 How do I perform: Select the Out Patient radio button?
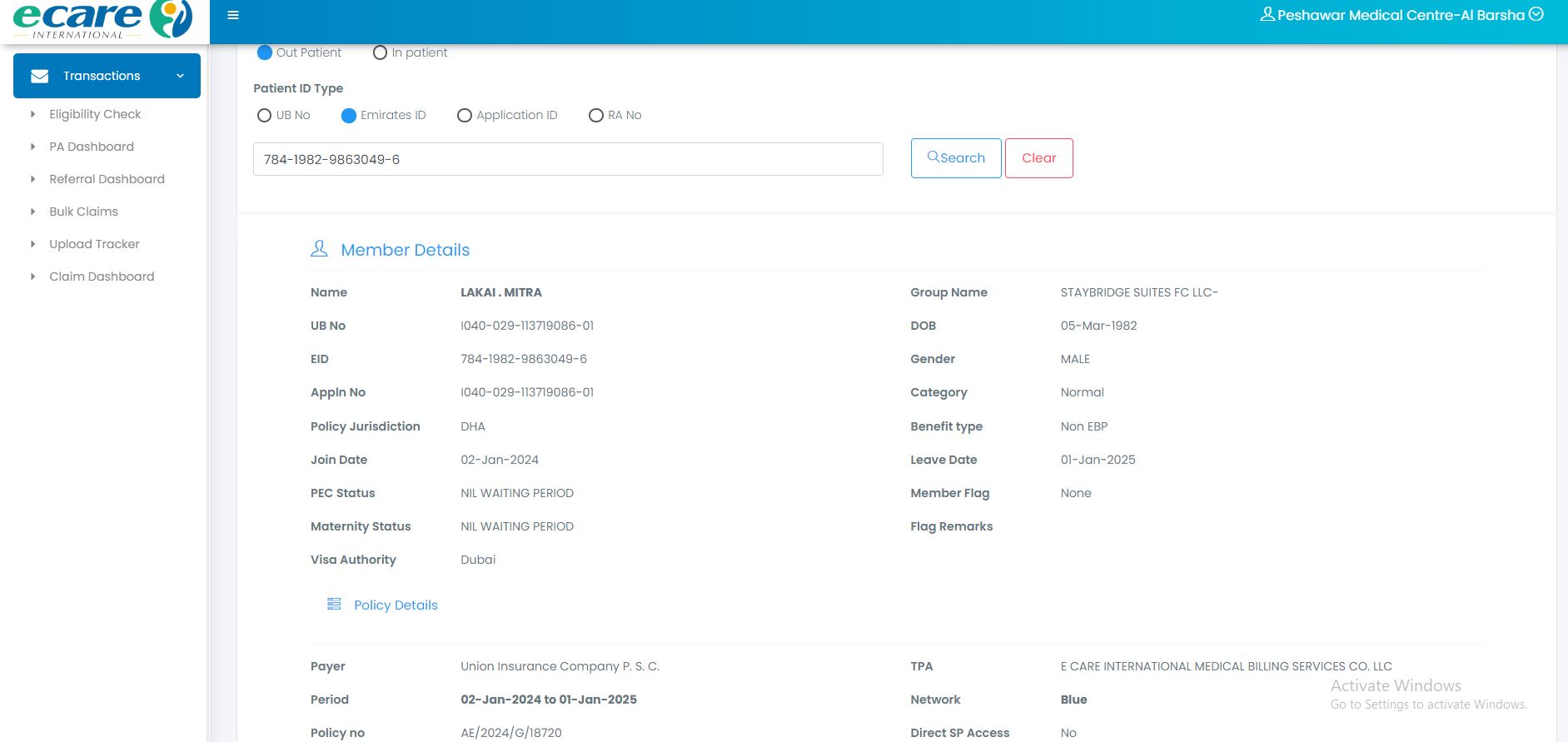coord(265,52)
